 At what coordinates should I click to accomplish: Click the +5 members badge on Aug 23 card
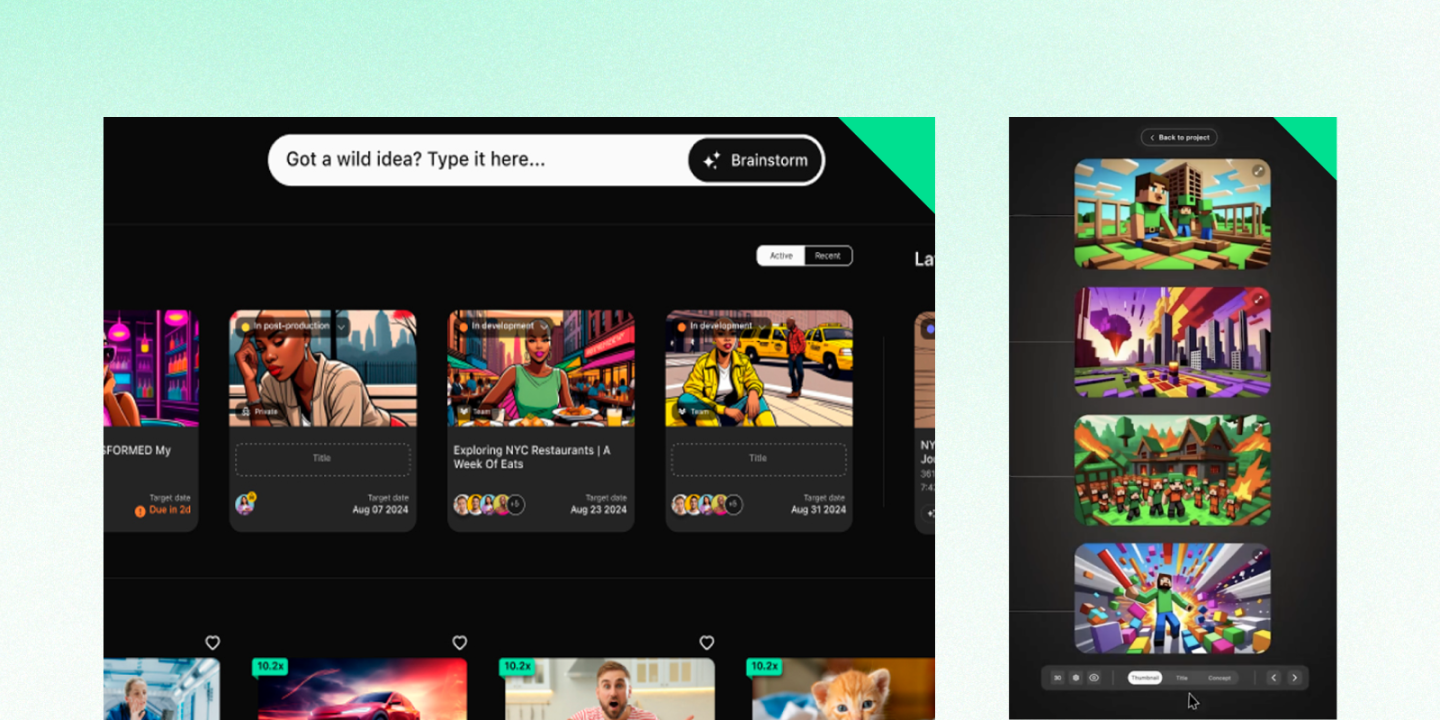(516, 505)
